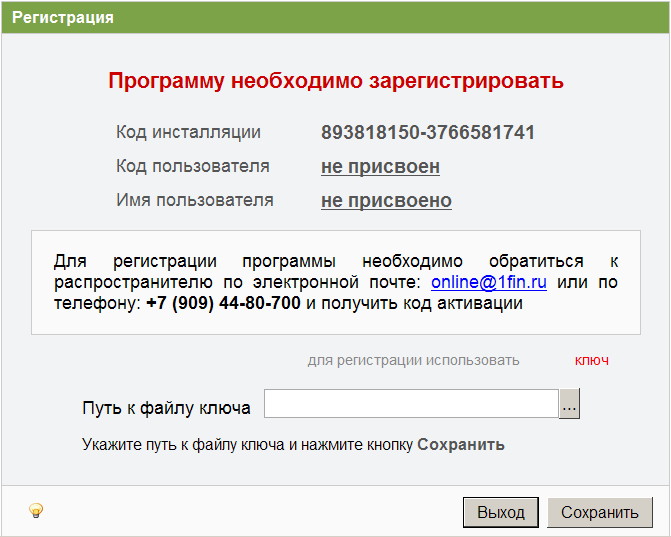This screenshot has height=537, width=671.
Task: Click 'для регистрации использовать' text
Action: pos(413,361)
